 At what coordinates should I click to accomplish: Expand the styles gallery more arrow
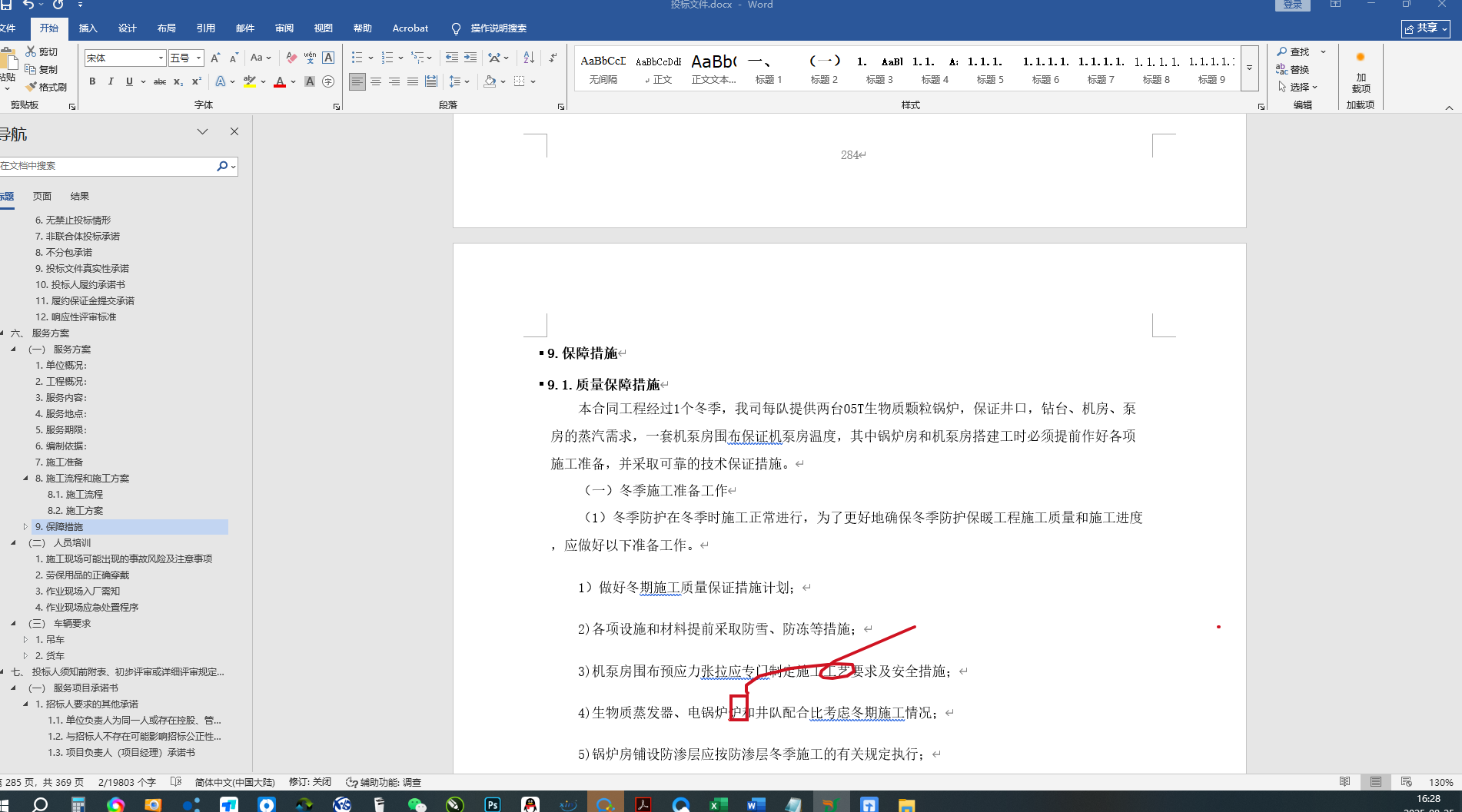[x=1250, y=68]
